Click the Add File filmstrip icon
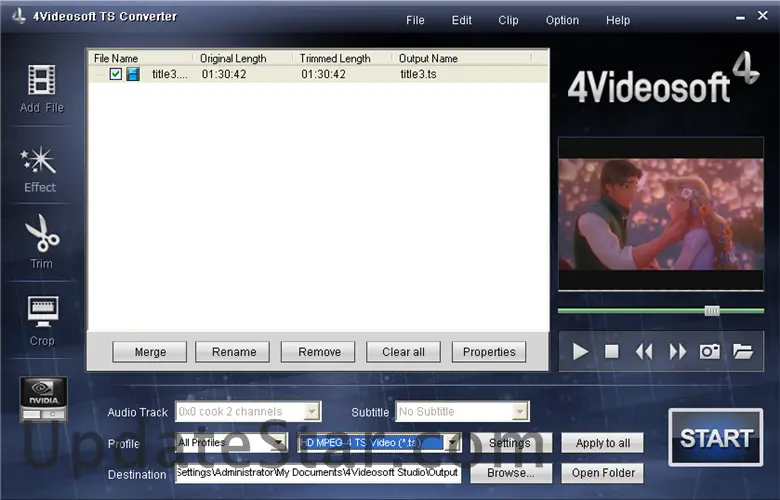 42,80
